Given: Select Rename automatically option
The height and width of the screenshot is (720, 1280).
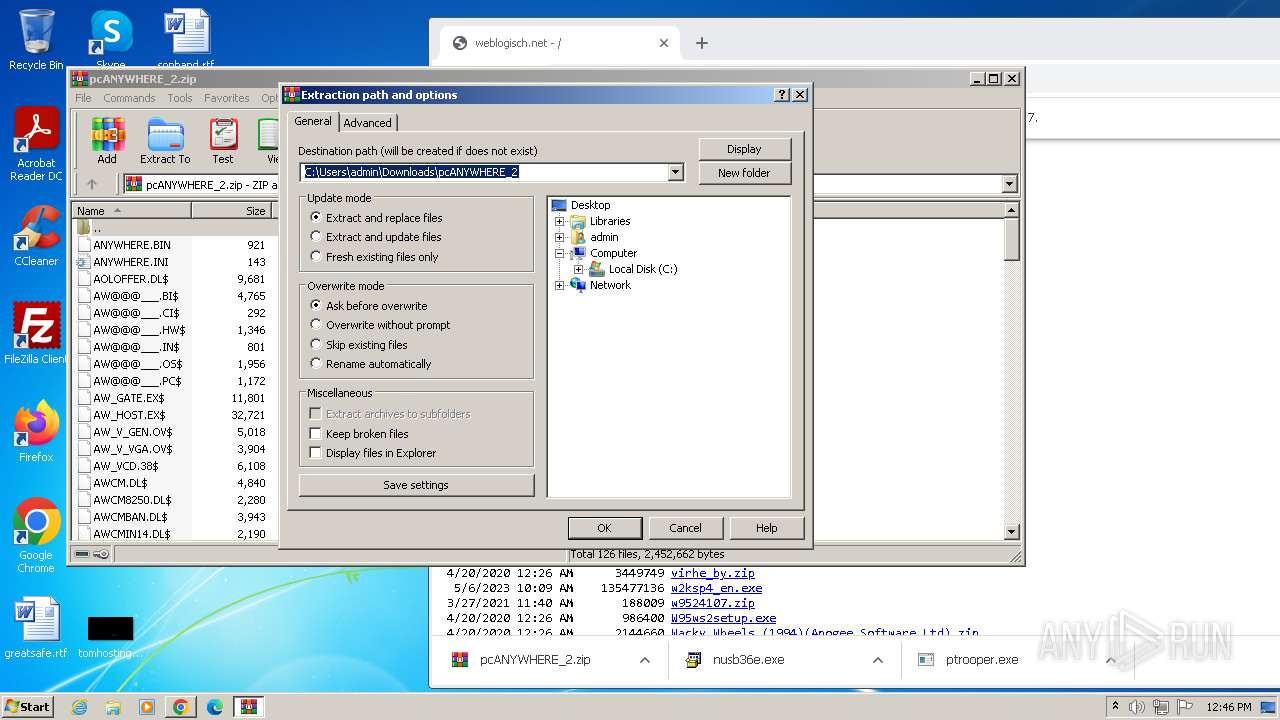Looking at the screenshot, I should coord(371,364).
